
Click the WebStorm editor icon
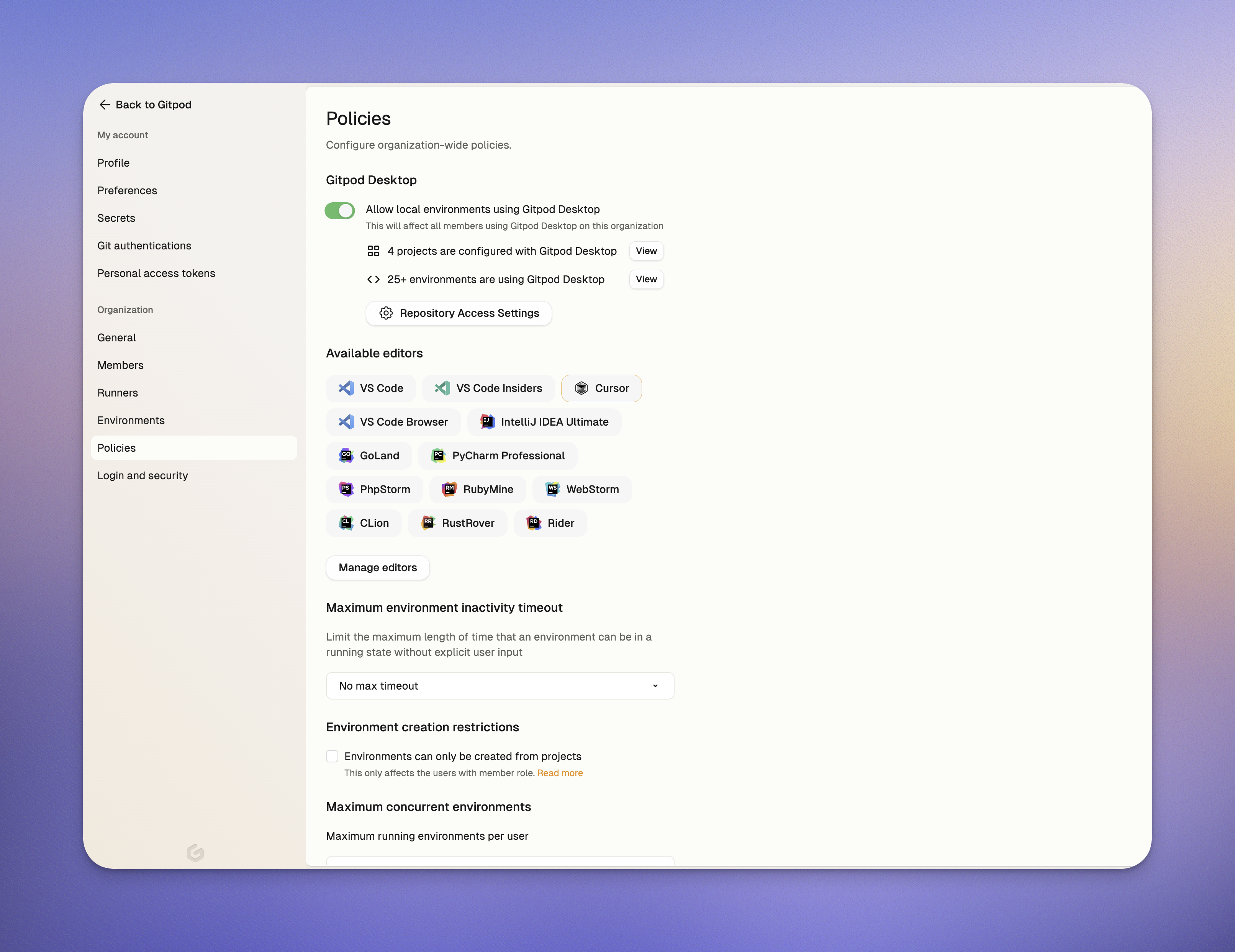(552, 489)
